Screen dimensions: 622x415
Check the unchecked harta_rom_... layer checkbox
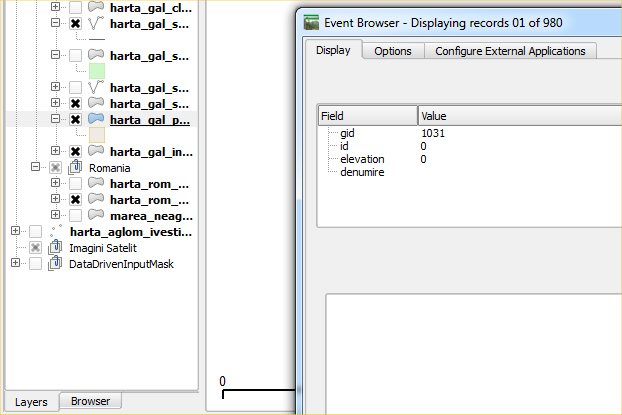(75, 183)
